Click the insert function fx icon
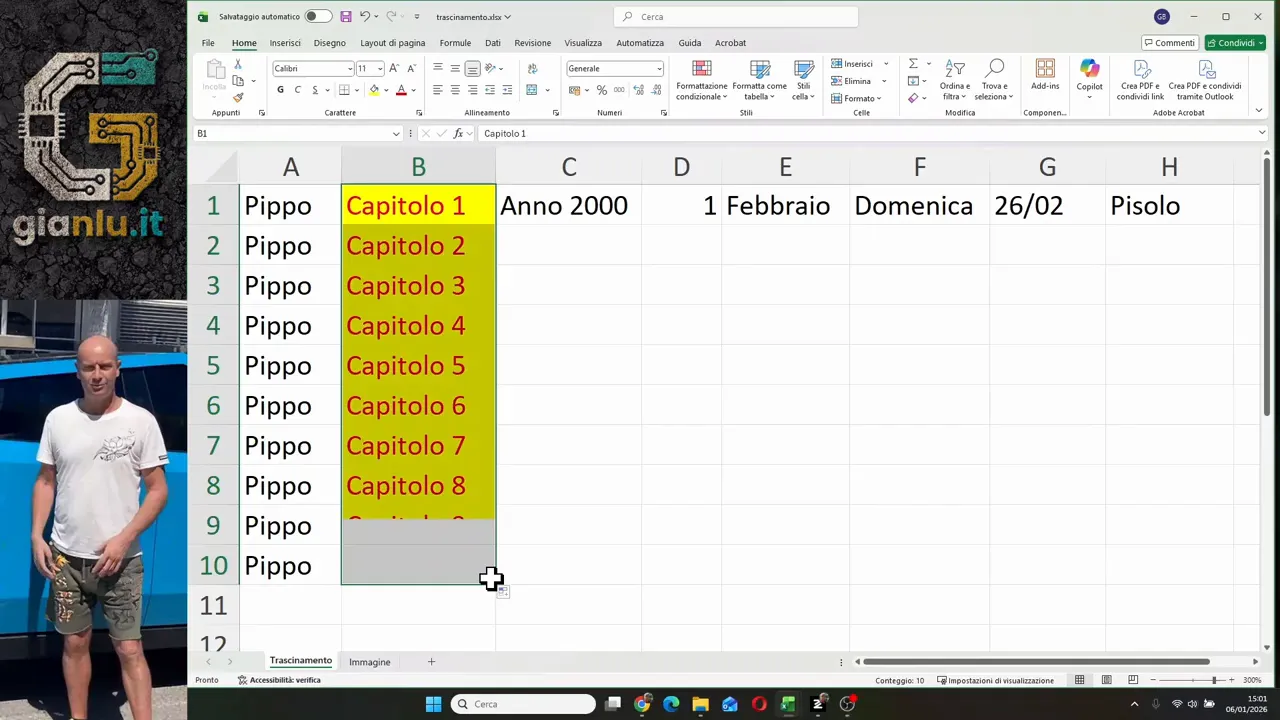The image size is (1280, 720). (x=459, y=133)
